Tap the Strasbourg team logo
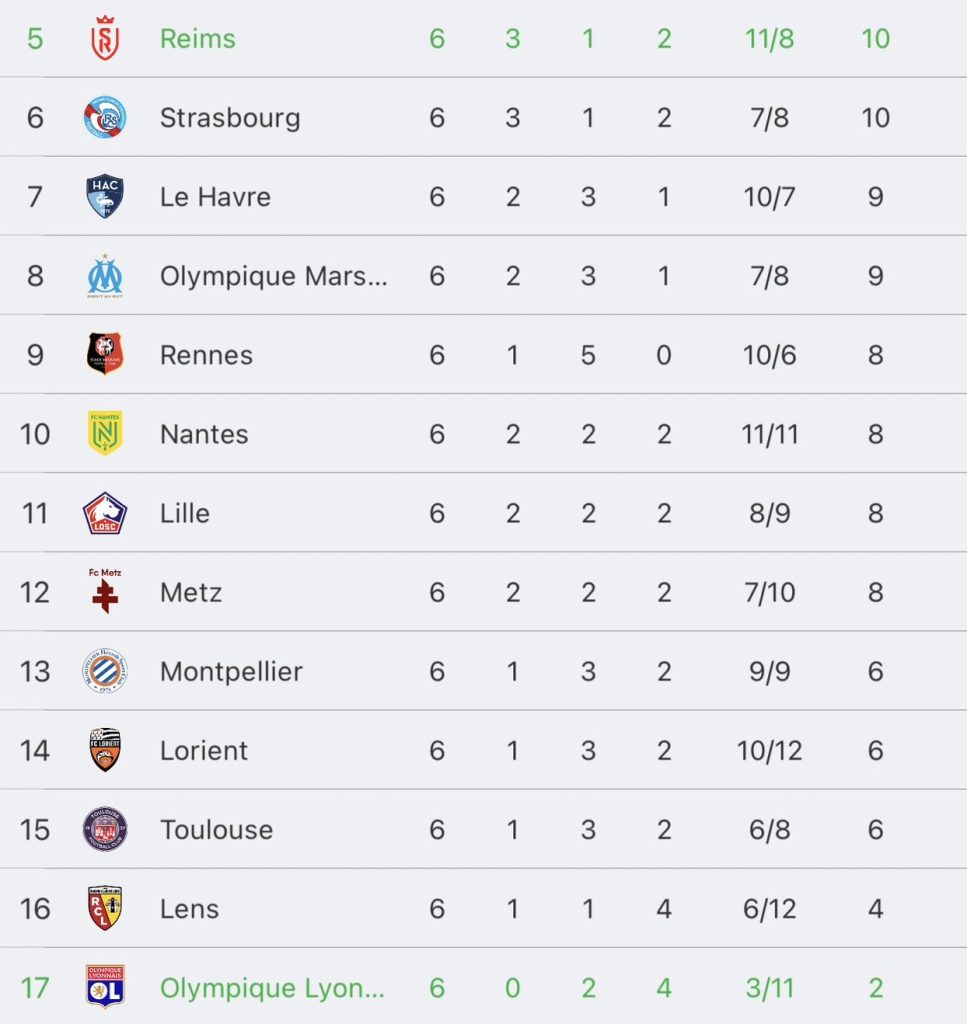 click(105, 118)
